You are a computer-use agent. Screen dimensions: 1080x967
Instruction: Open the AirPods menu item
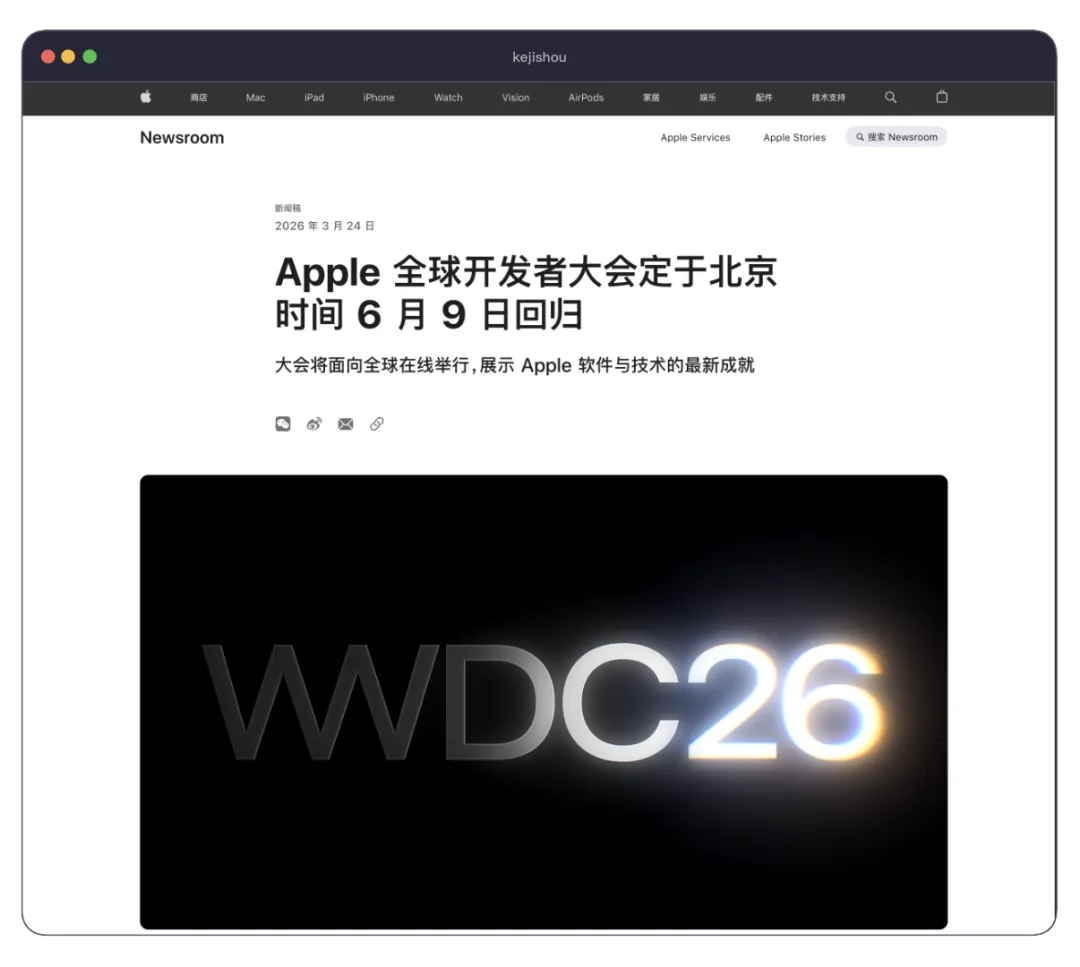[x=586, y=98]
